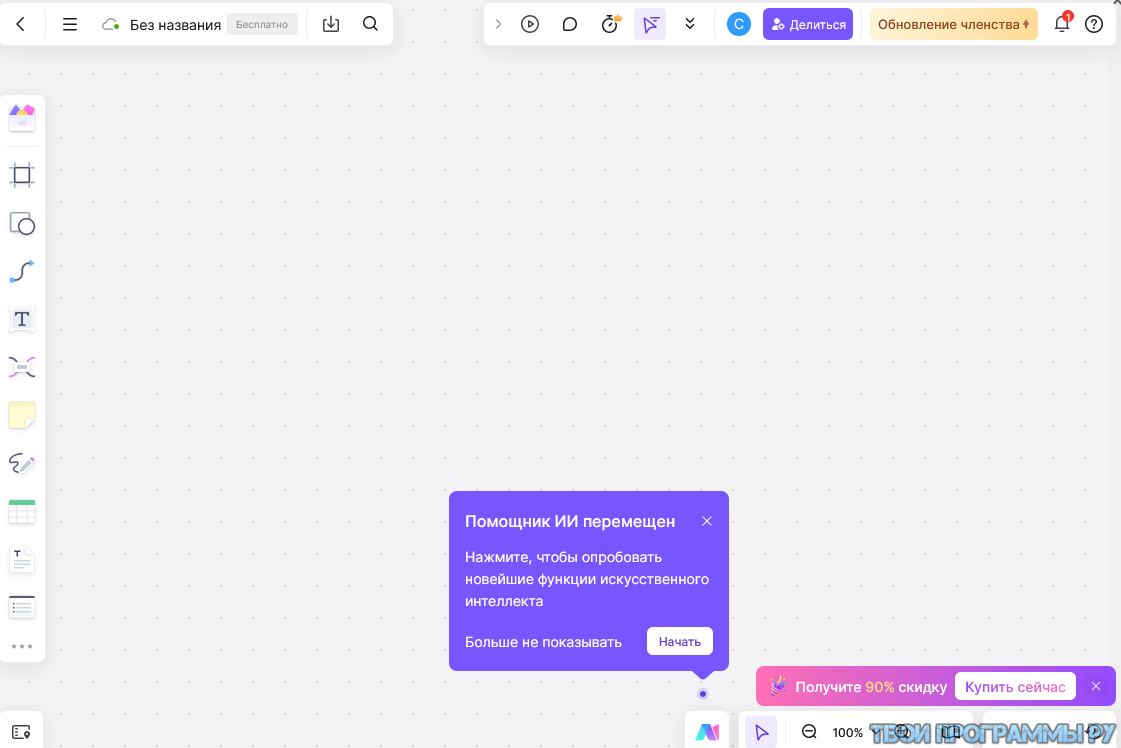Toggle the collaborator cursors icon
Image resolution: width=1121 pixels, height=748 pixels.
click(x=650, y=24)
